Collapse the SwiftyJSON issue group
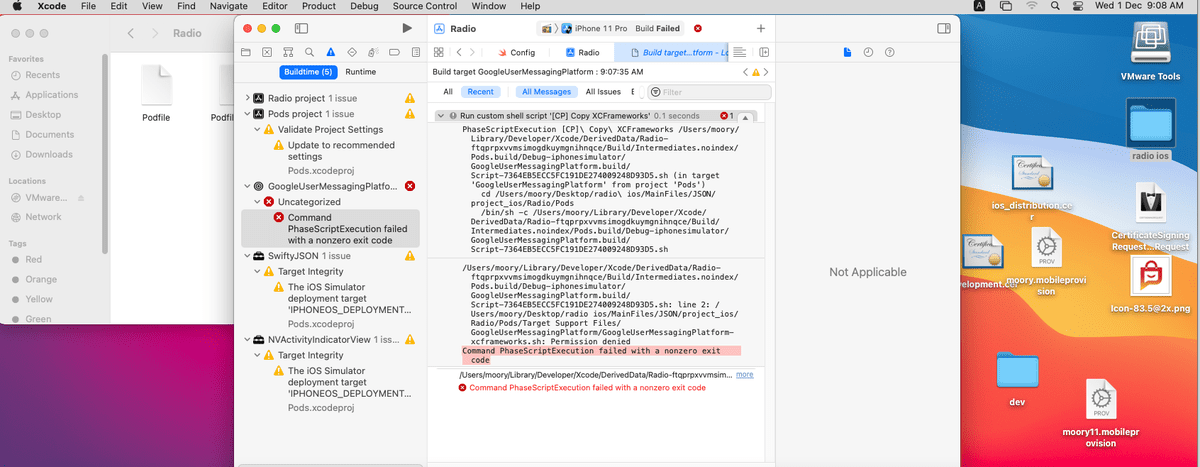The height and width of the screenshot is (467, 1200). 247,256
